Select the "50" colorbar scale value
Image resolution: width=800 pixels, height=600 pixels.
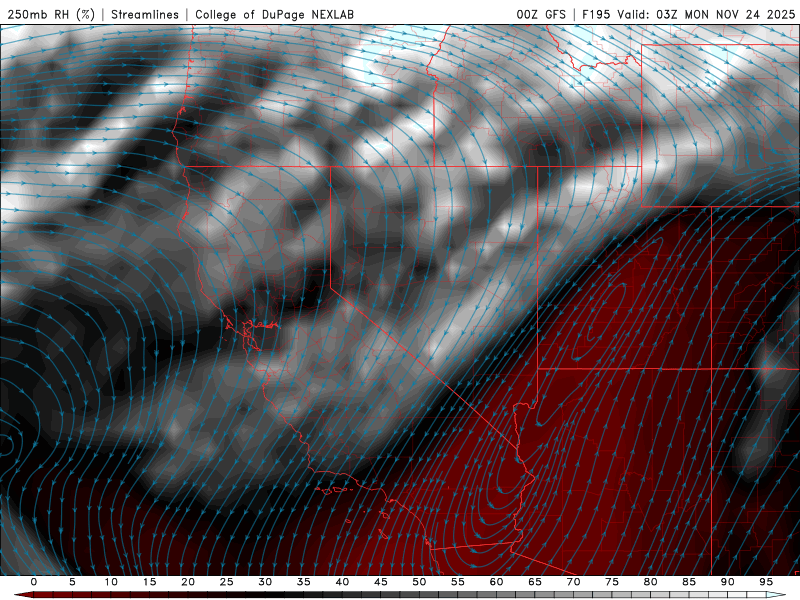point(419,582)
